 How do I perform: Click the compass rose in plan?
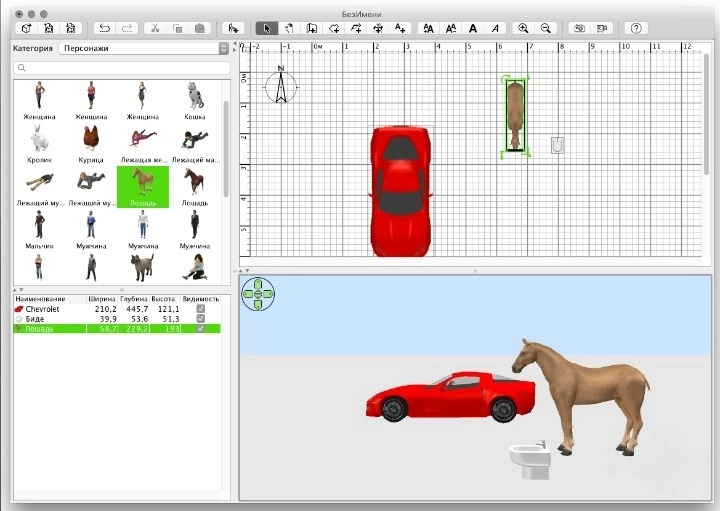[x=281, y=87]
